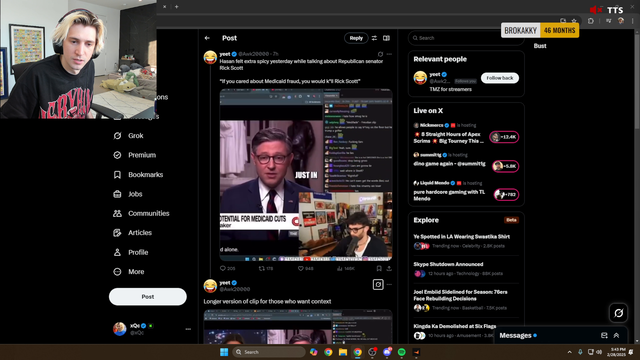640x360 pixels.
Task: Click the +12.4K listeners badge
Action: tap(504, 137)
